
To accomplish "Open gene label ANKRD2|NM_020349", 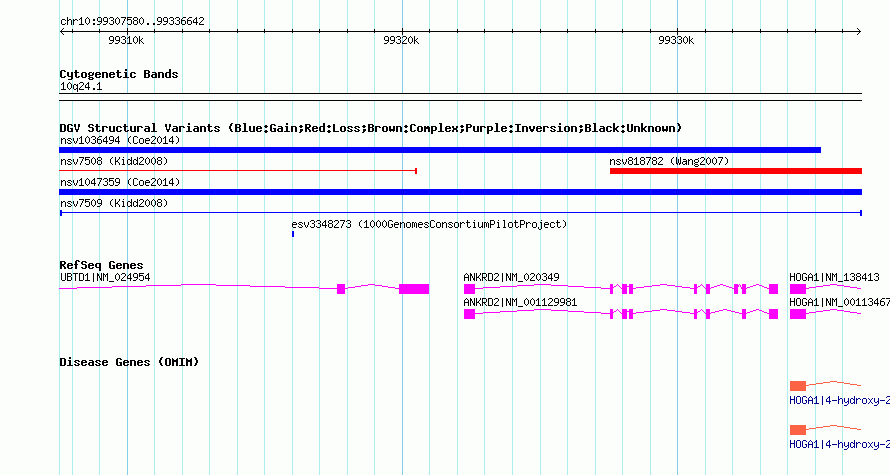I will pyautogui.click(x=511, y=277).
